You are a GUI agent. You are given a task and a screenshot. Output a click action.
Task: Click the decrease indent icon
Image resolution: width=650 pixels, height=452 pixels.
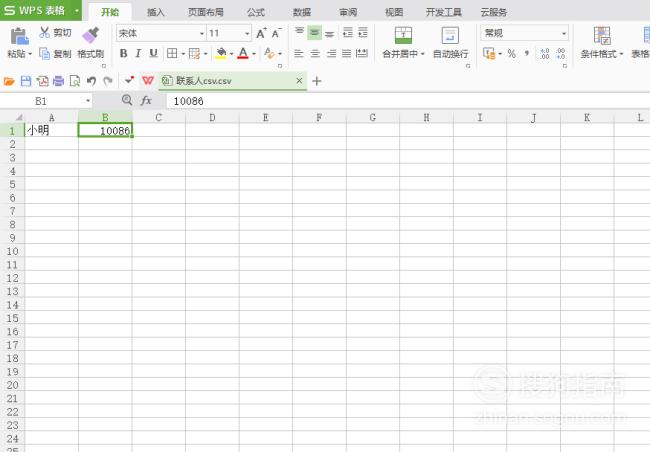coord(347,32)
